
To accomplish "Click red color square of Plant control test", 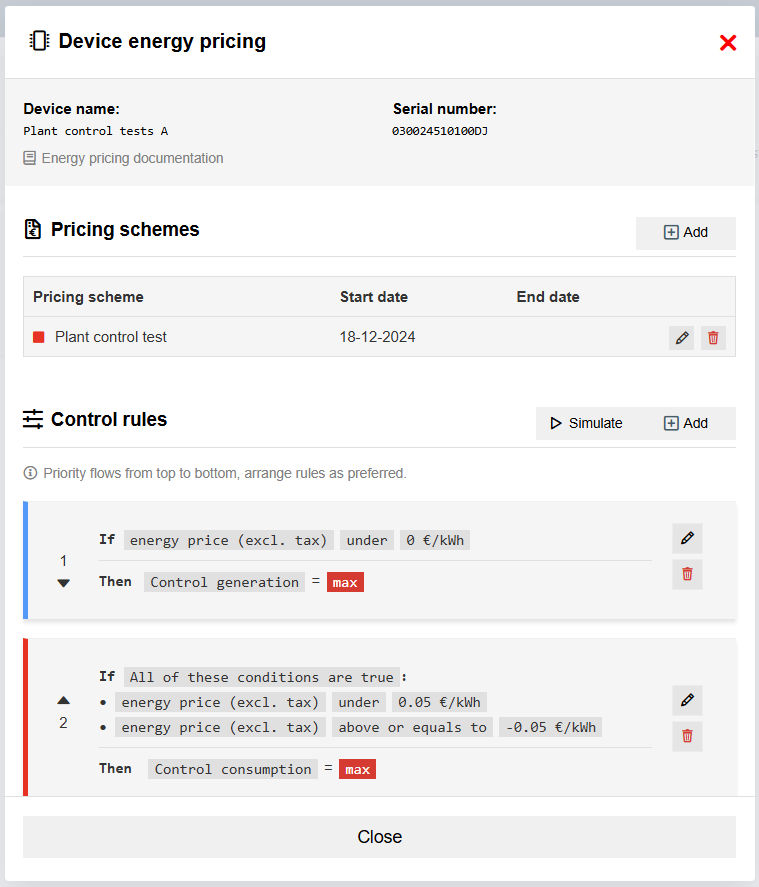I will coord(39,338).
